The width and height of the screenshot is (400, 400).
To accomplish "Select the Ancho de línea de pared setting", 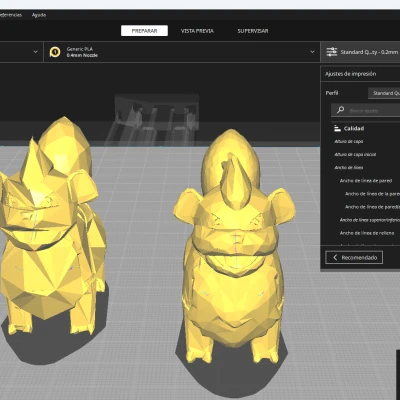I will [x=366, y=181].
